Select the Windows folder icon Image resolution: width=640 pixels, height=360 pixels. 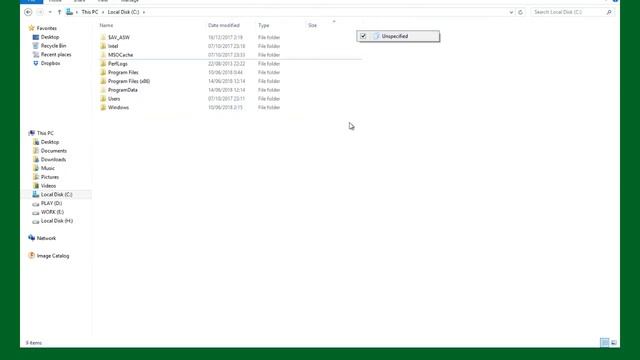103,108
